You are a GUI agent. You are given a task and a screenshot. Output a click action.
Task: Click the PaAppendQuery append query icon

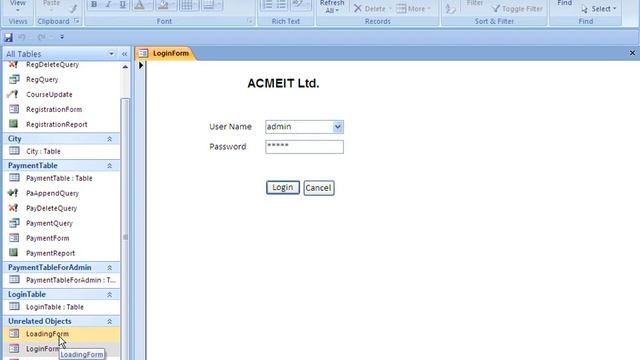coord(13,193)
